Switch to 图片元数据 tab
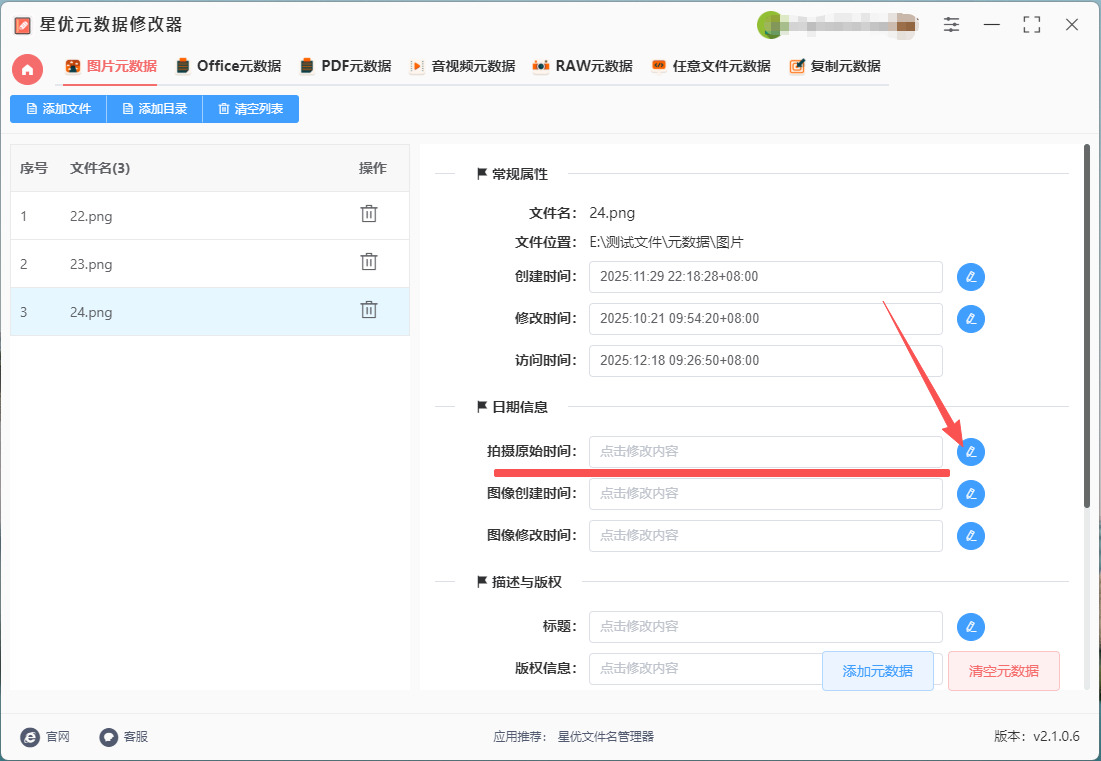This screenshot has width=1101, height=761. 110,66
